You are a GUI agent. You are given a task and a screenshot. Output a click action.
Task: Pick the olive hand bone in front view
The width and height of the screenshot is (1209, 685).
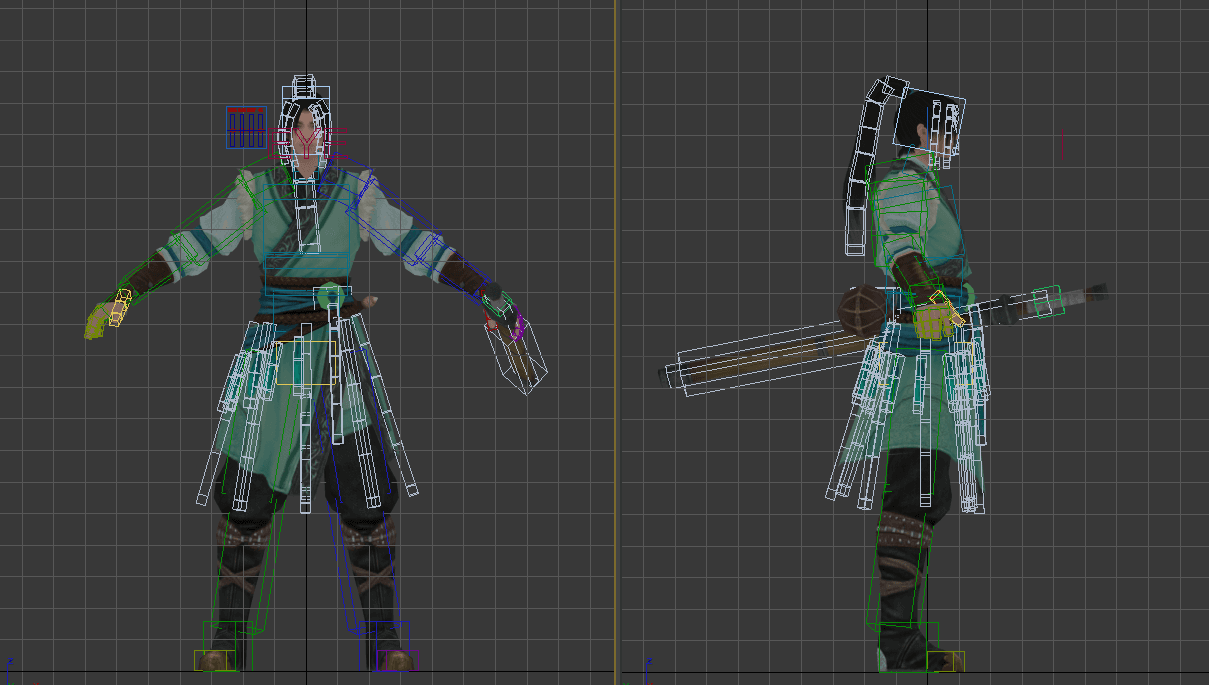point(97,322)
